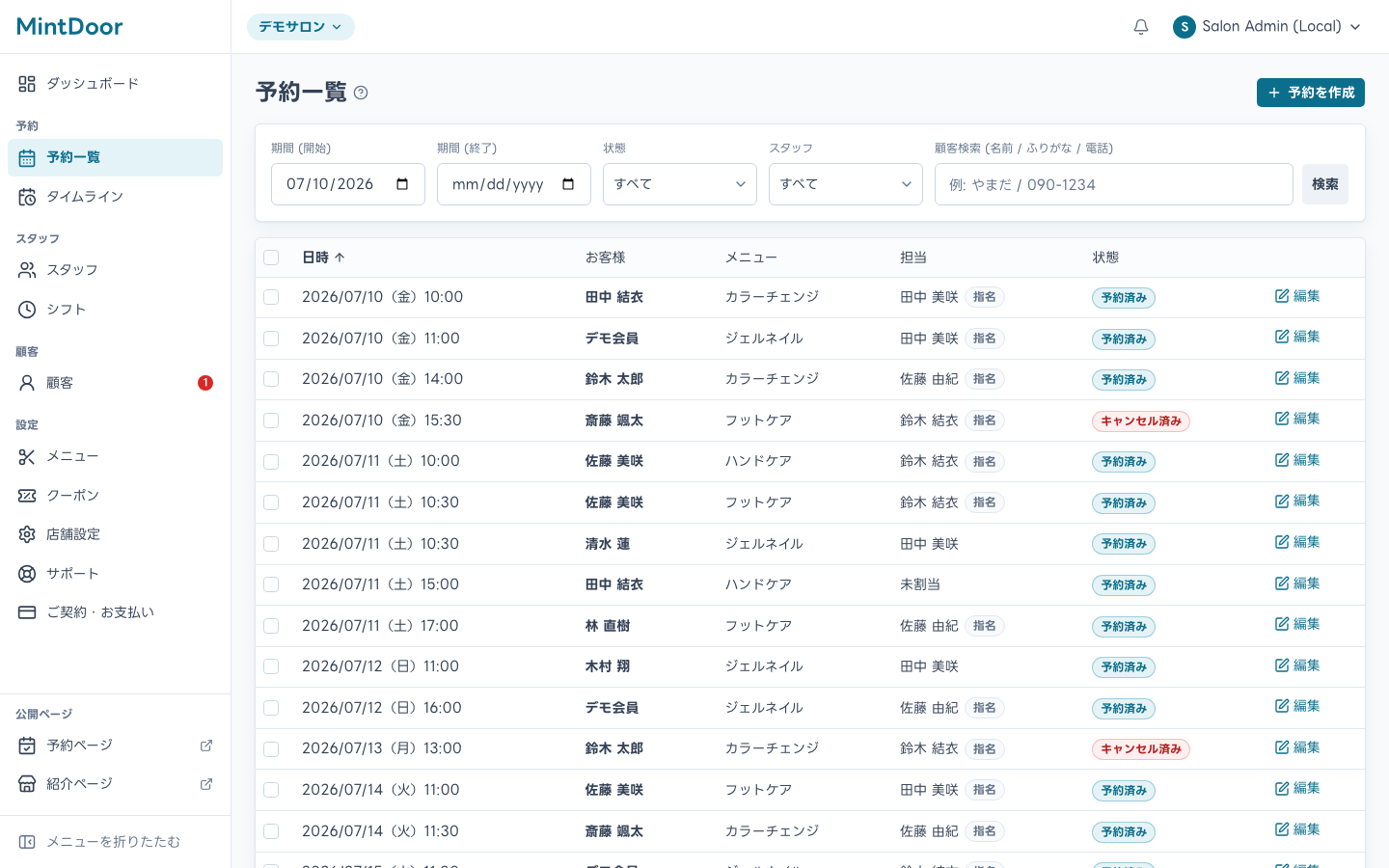Edit the 鈴木 太郎 07/13 13:00 reservation
The width and height of the screenshot is (1389, 868).
pos(1297,747)
